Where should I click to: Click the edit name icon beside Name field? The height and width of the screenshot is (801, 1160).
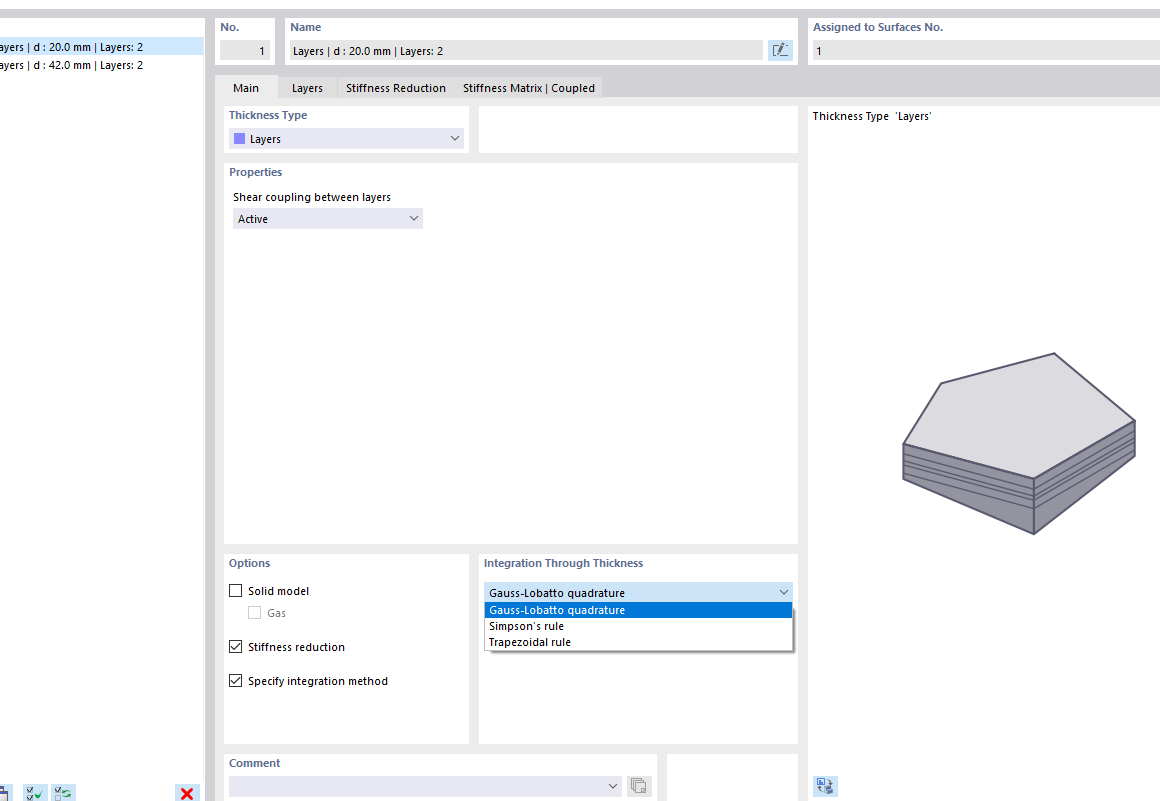(x=780, y=50)
